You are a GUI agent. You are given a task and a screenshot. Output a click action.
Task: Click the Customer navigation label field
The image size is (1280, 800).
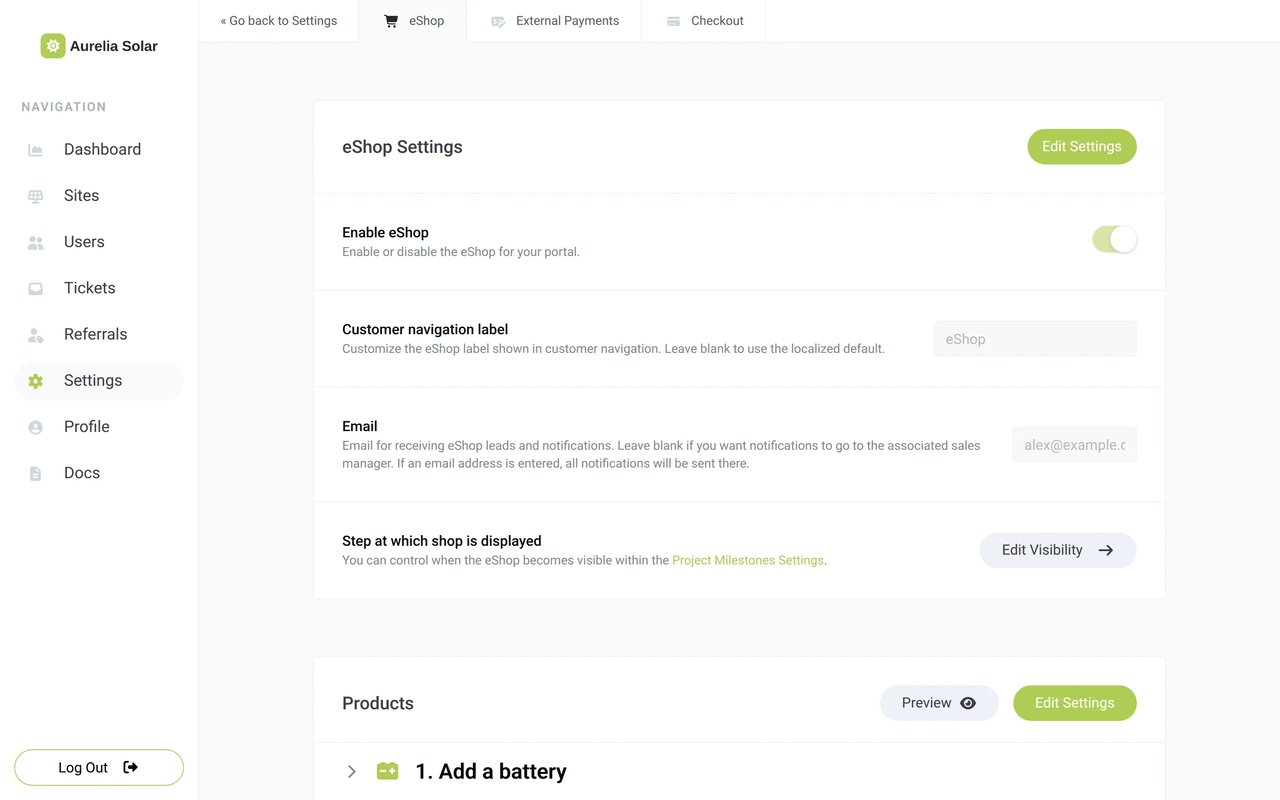[x=1035, y=339]
